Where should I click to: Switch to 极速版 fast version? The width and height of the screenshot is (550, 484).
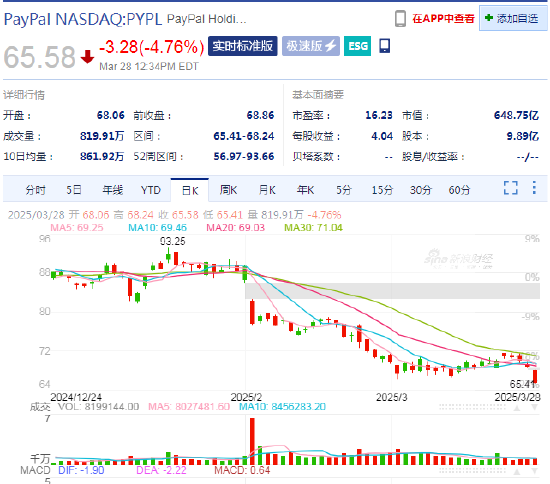tap(311, 46)
